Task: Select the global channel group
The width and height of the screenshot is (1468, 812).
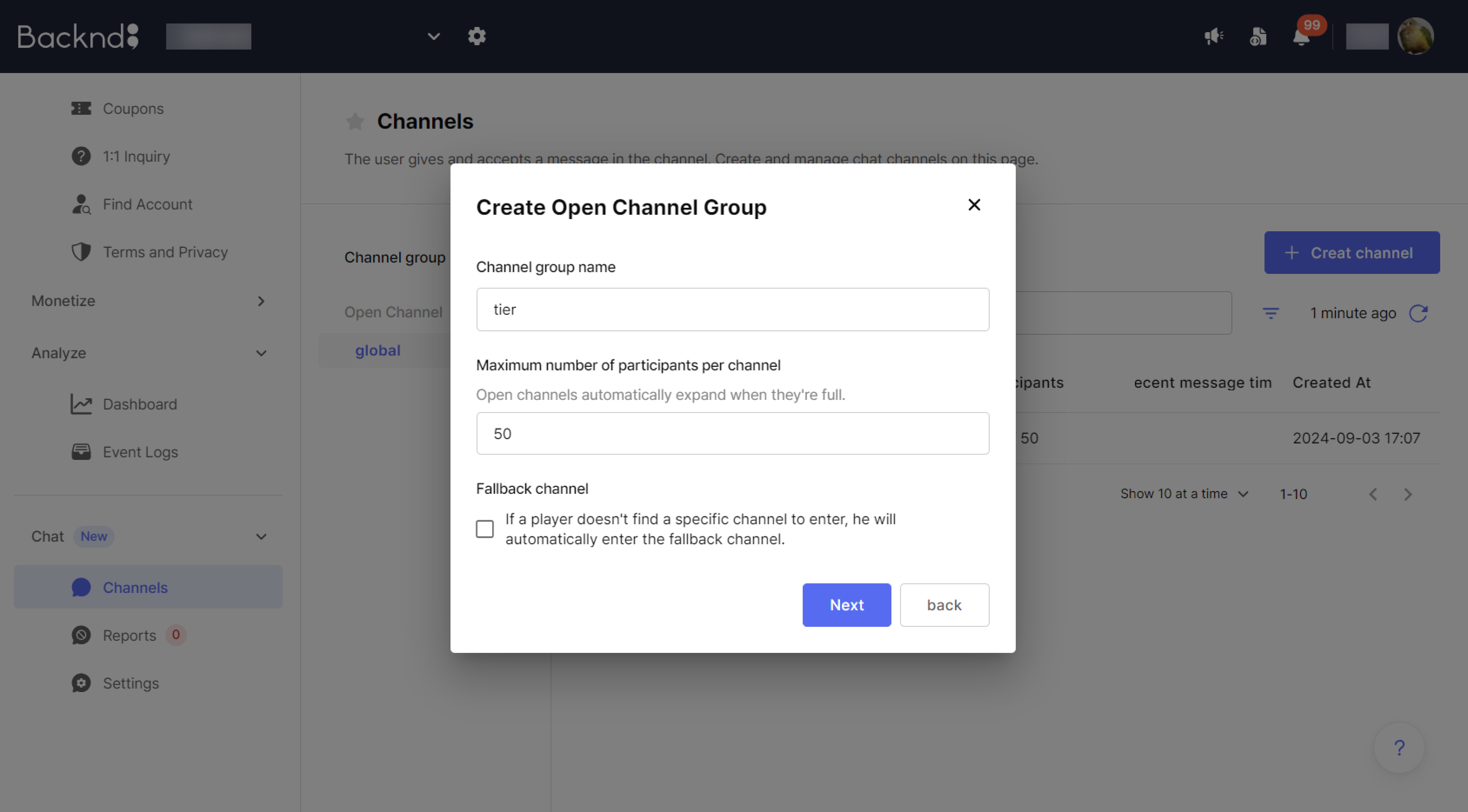Action: 378,350
